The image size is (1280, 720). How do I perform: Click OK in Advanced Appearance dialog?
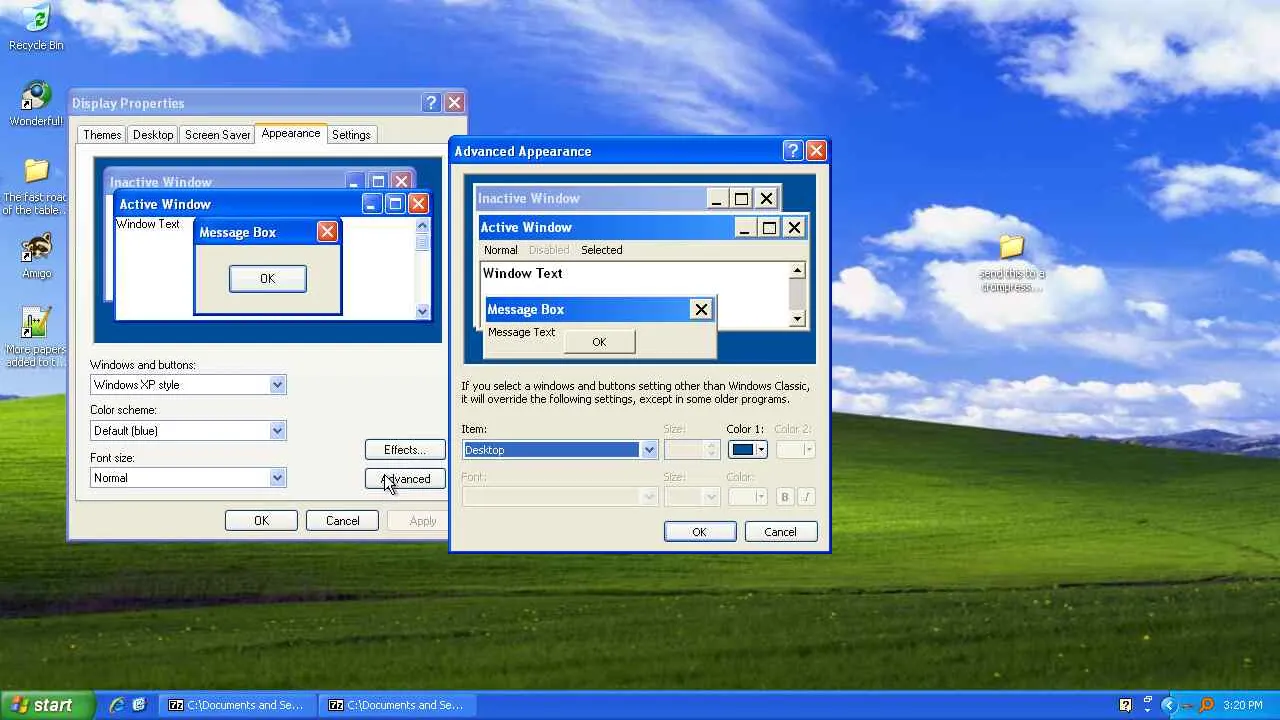(700, 532)
